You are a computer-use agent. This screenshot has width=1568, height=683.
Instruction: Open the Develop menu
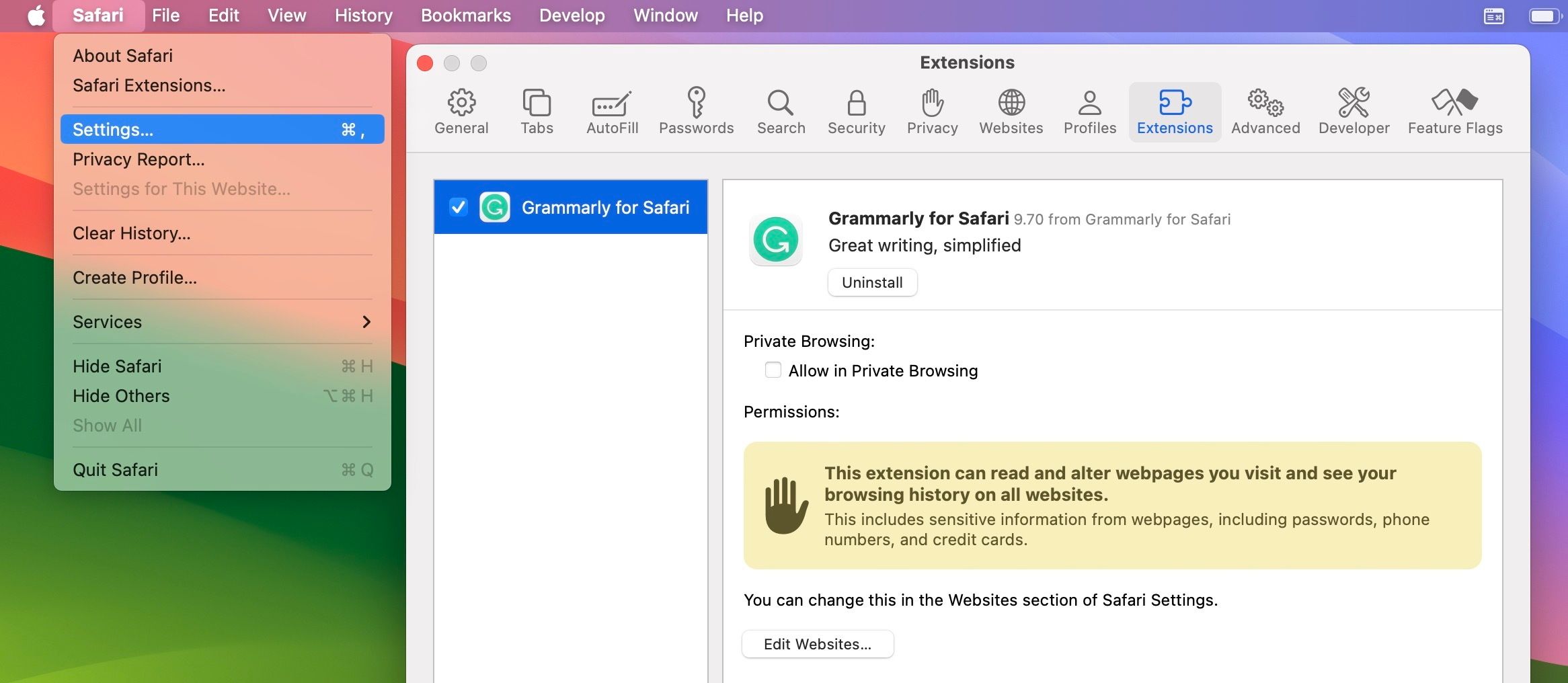571,15
